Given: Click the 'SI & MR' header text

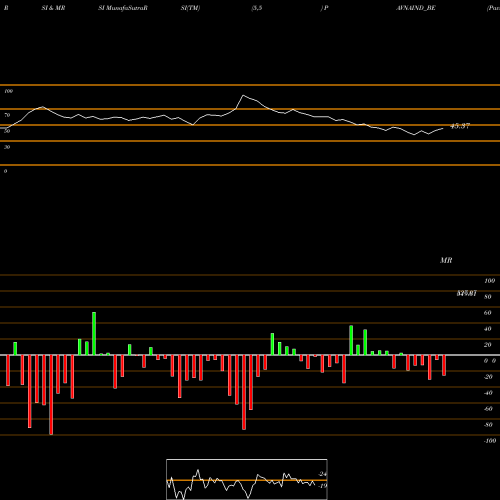Looking at the screenshot, I should 53,8.
